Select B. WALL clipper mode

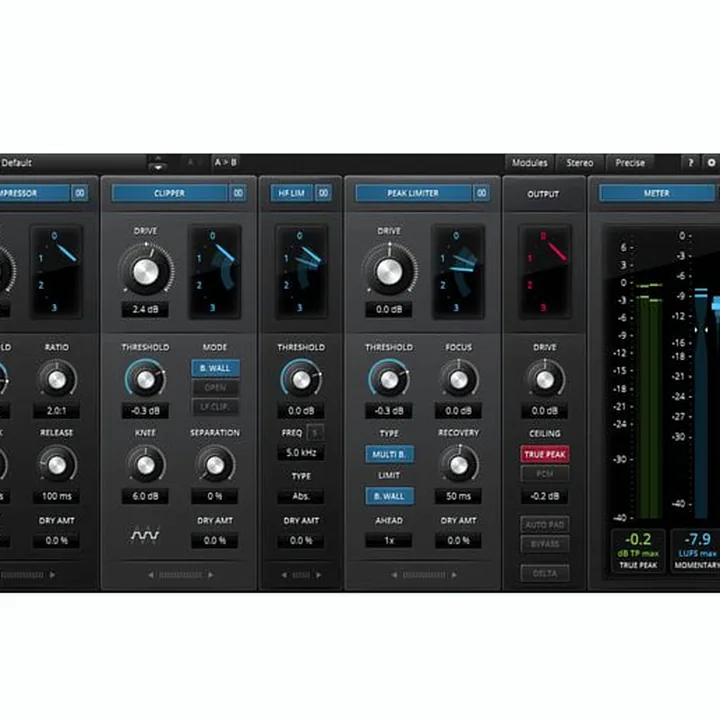point(215,368)
